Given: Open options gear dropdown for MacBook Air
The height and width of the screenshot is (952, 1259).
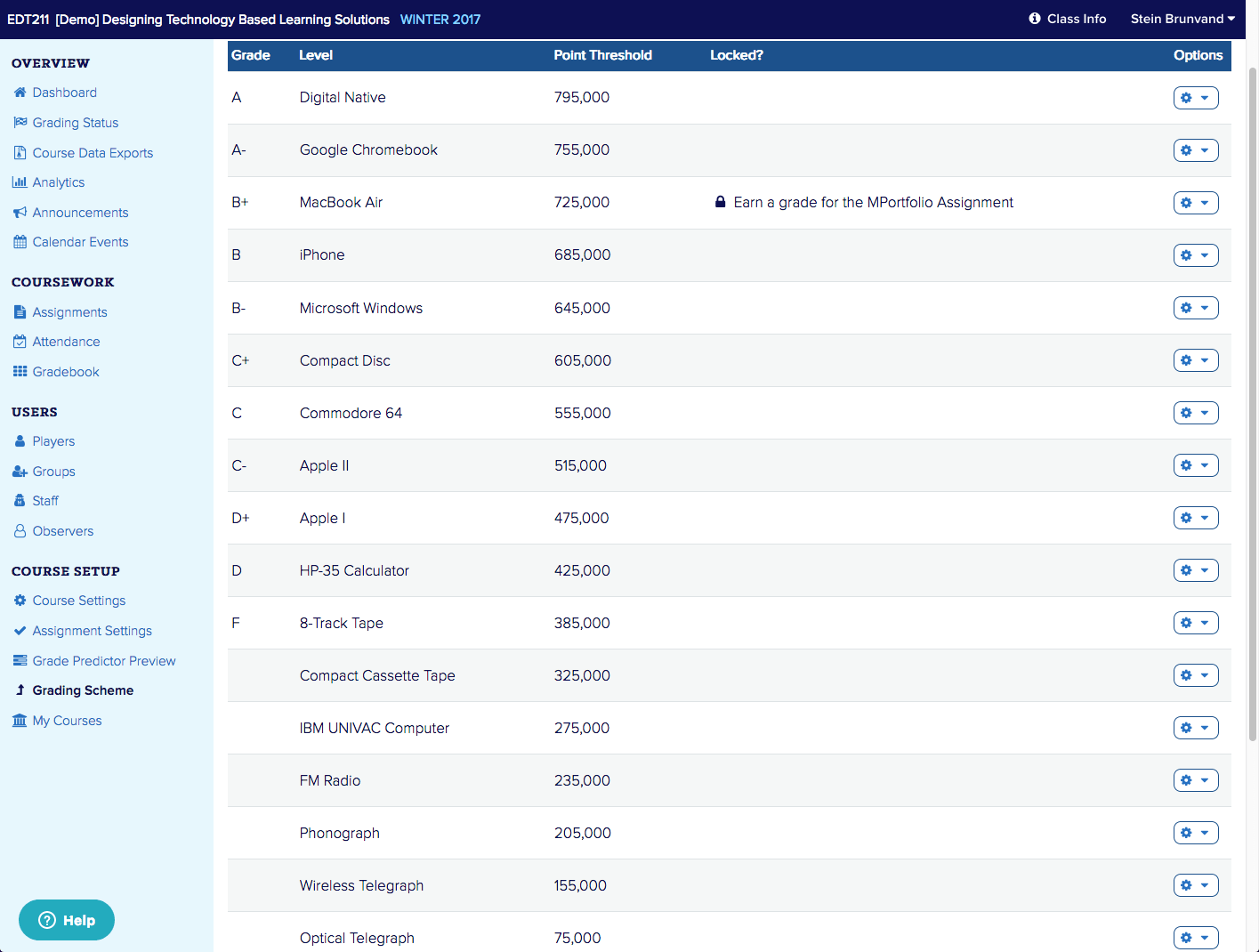Looking at the screenshot, I should pyautogui.click(x=1196, y=203).
